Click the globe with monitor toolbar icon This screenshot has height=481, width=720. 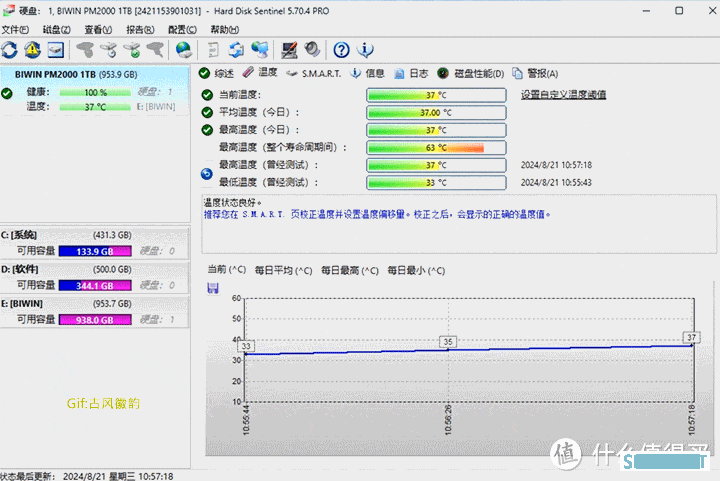[260, 50]
